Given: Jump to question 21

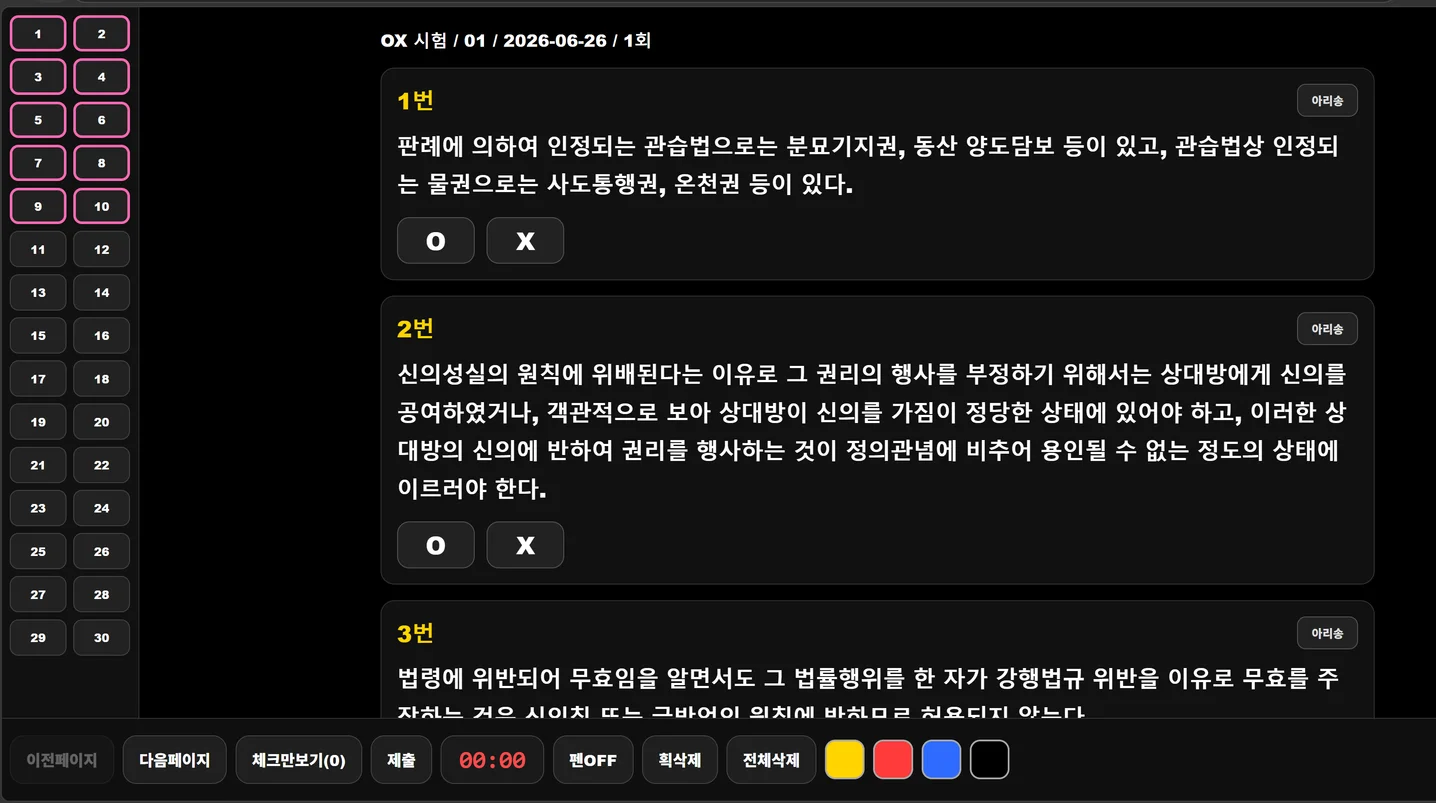Looking at the screenshot, I should click(x=38, y=465).
